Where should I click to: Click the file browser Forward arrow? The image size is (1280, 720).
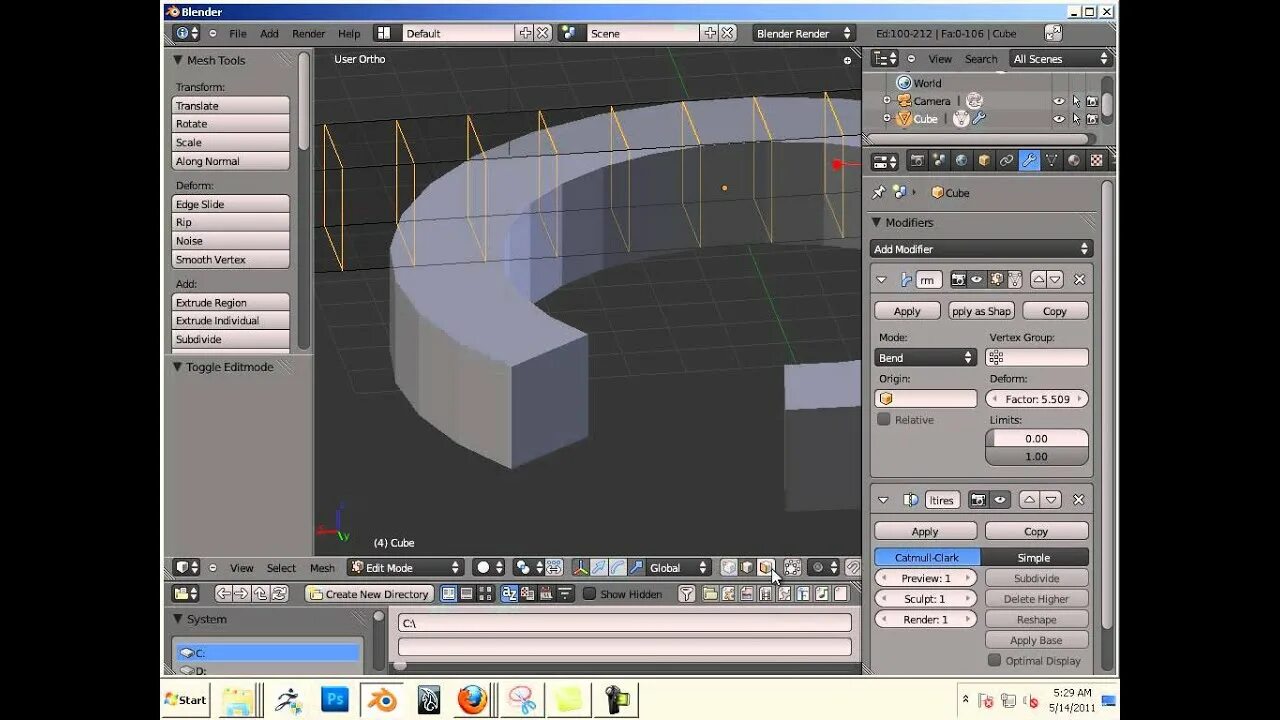(242, 593)
